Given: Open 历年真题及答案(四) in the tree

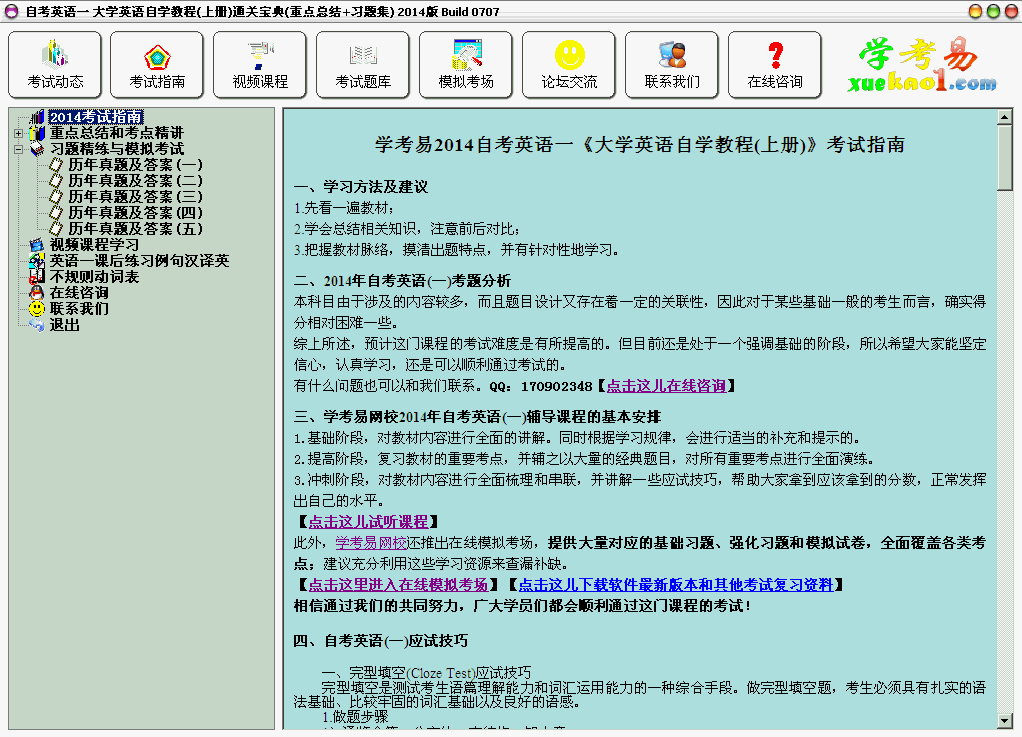Looking at the screenshot, I should [x=136, y=212].
